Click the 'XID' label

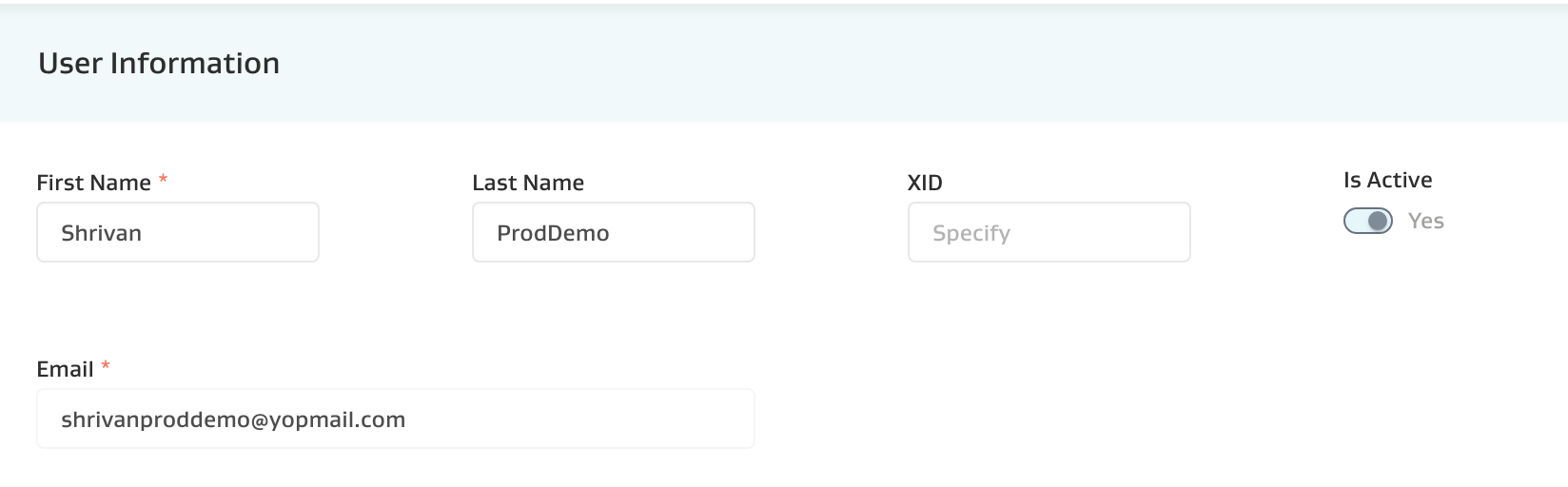[x=925, y=183]
